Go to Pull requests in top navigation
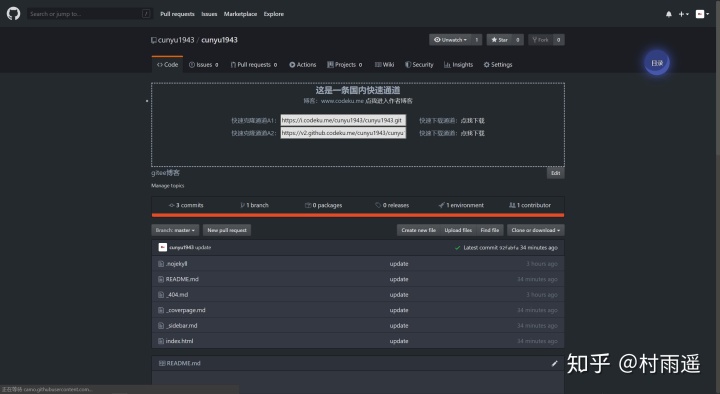 pyautogui.click(x=177, y=14)
